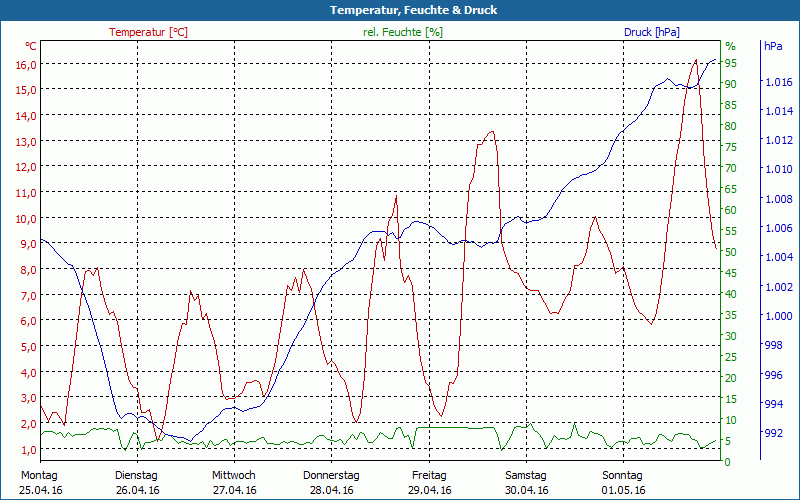Select the blue "Druck [hPa]" legend label

(x=651, y=32)
